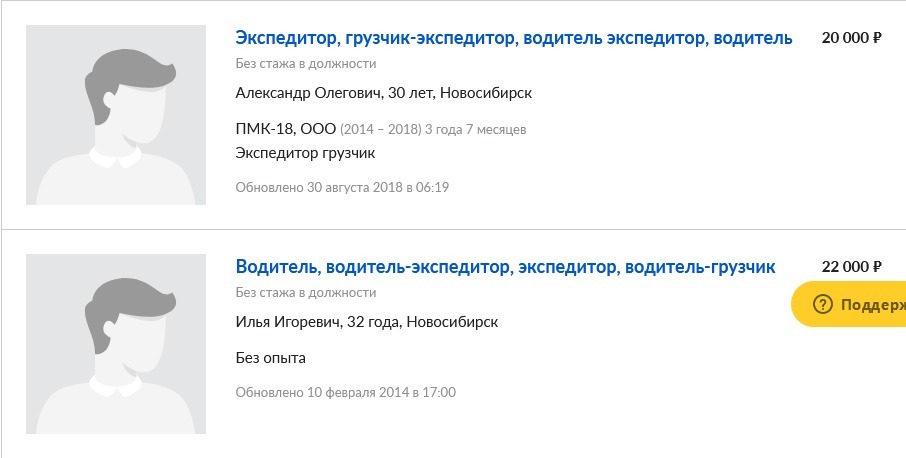This screenshot has height=458, width=906.
Task: Click Илья Игоревич's avatar placeholder image
Action: click(116, 344)
